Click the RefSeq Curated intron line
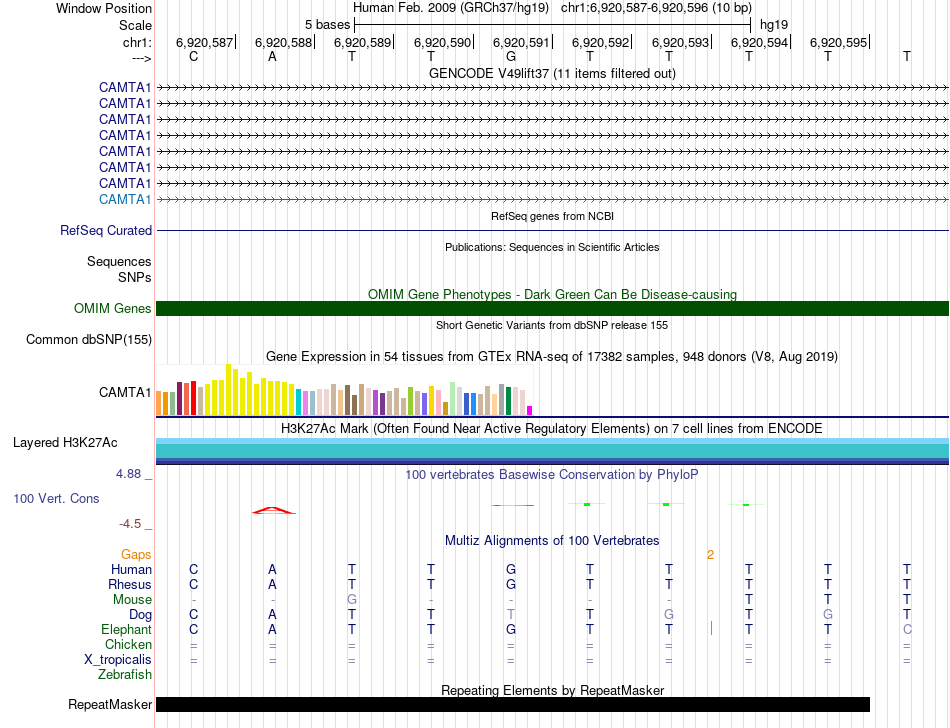950x728 pixels. coord(552,230)
